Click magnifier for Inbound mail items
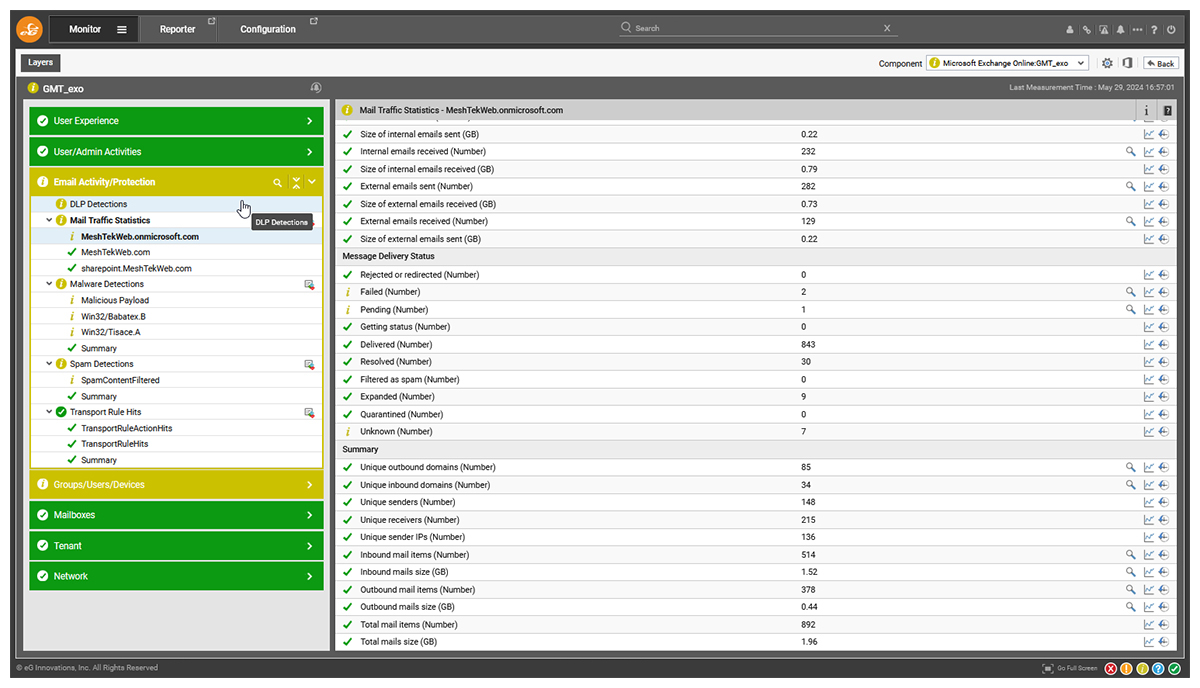Image resolution: width=1200 pixels, height=688 pixels. point(1131,555)
